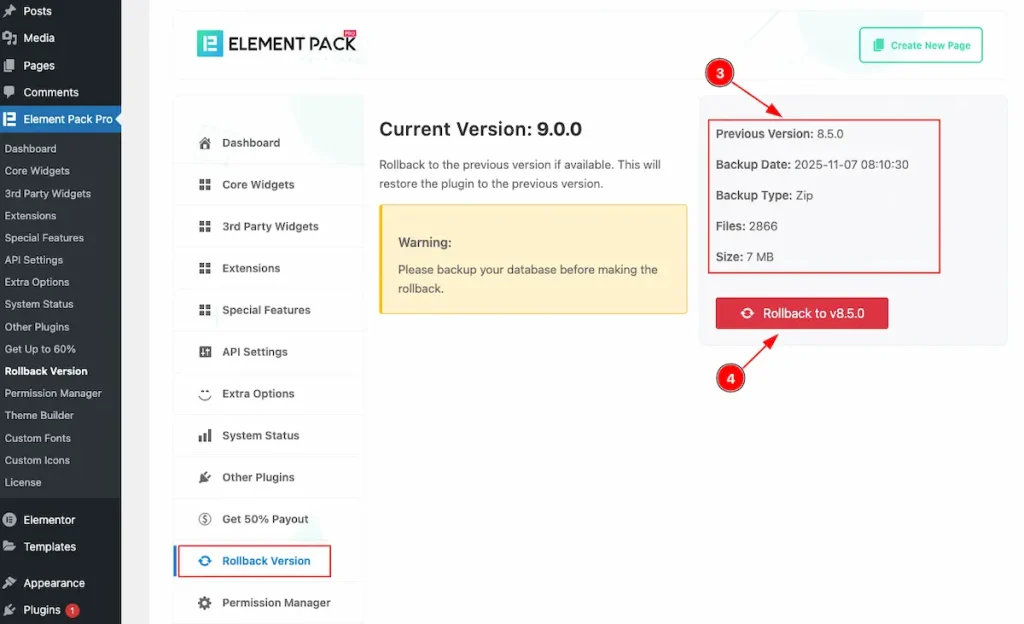Viewport: 1024px width, 624px height.
Task: Open Theme Builder in the WordPress sidebar
Action: pos(39,415)
